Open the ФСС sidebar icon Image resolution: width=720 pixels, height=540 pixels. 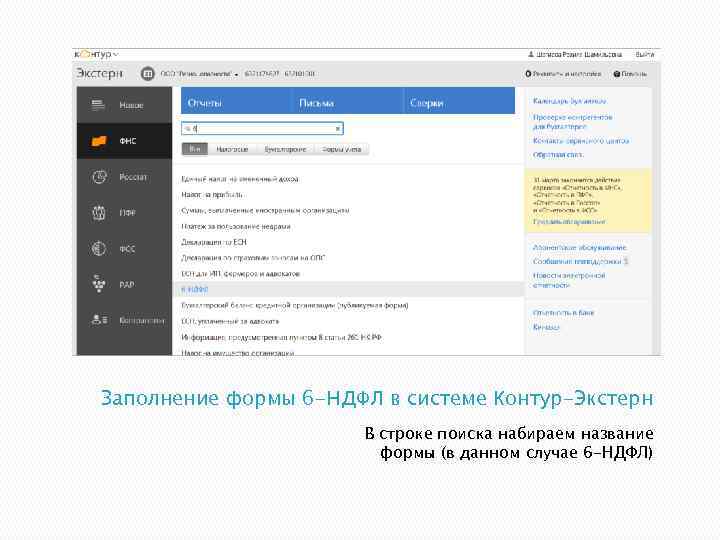pyautogui.click(x=99, y=248)
